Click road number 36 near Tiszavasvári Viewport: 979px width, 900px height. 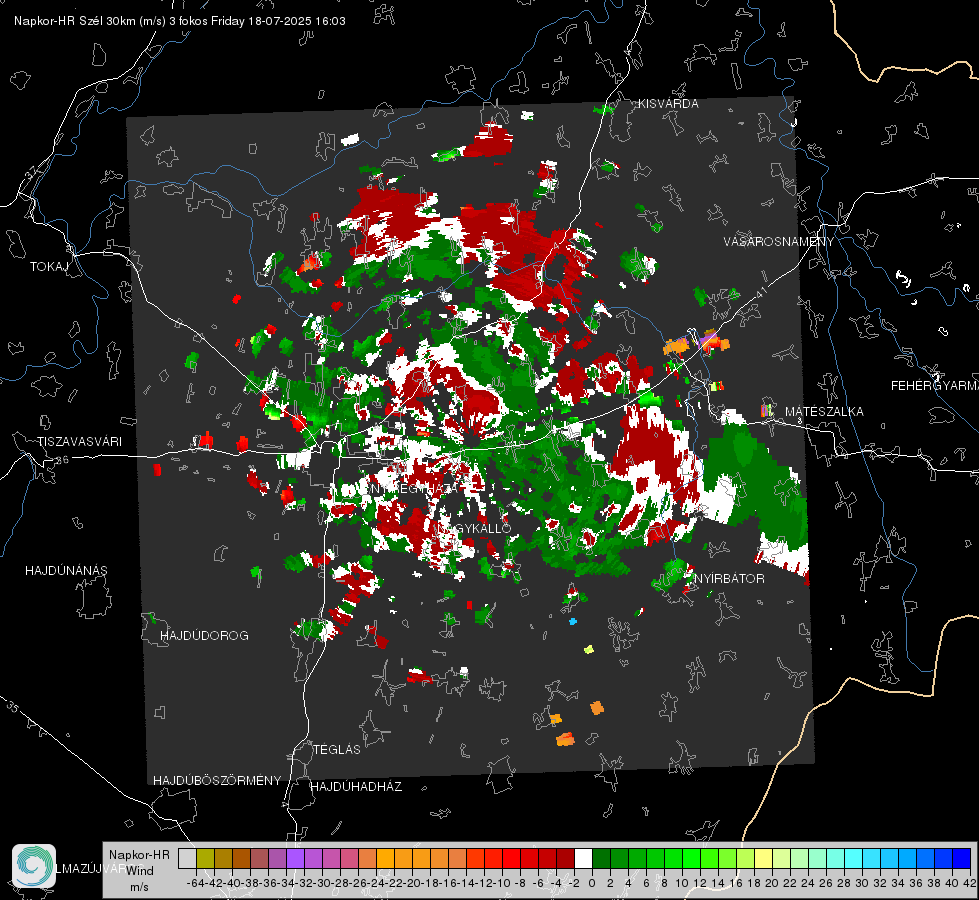click(x=62, y=460)
